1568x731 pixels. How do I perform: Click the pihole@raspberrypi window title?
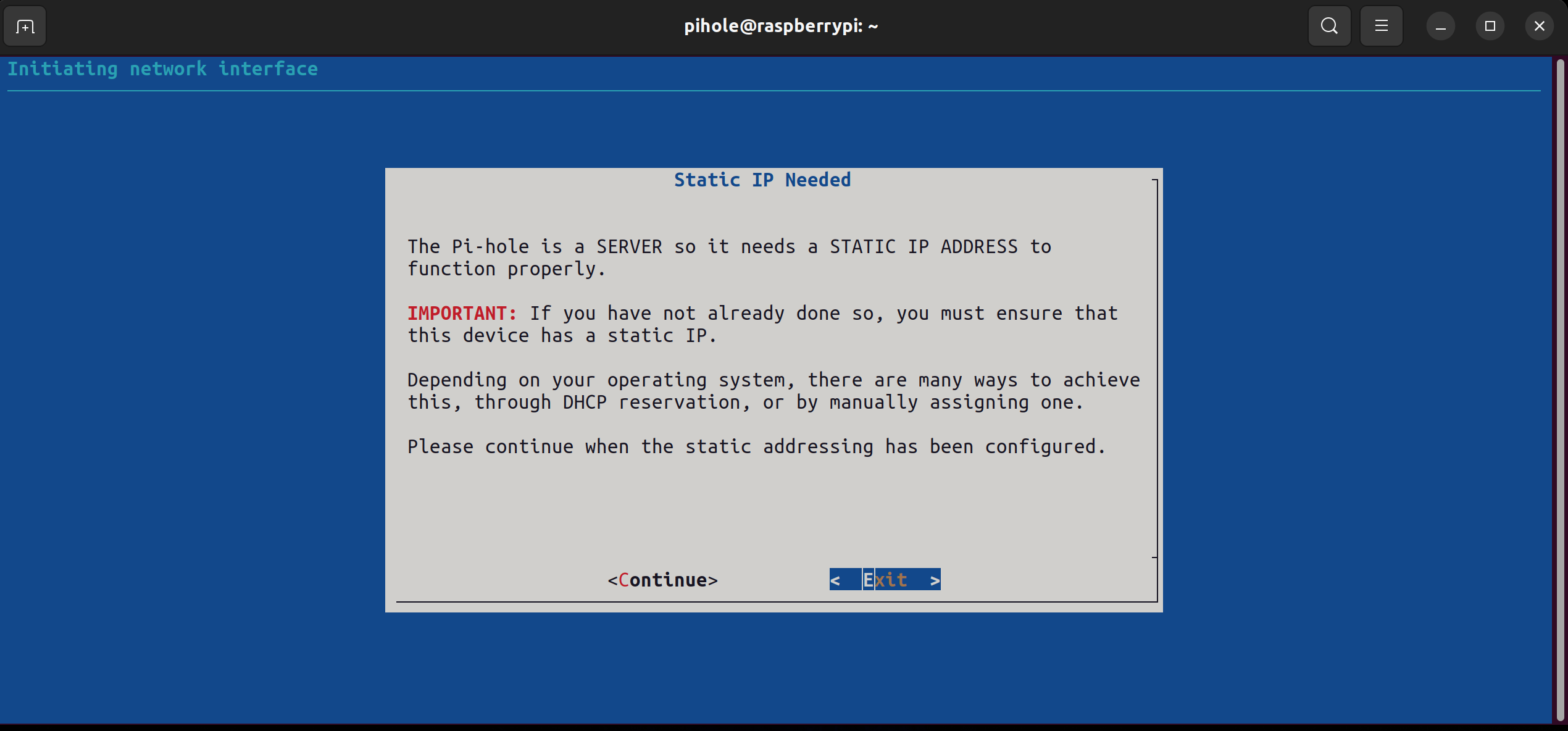pos(780,26)
